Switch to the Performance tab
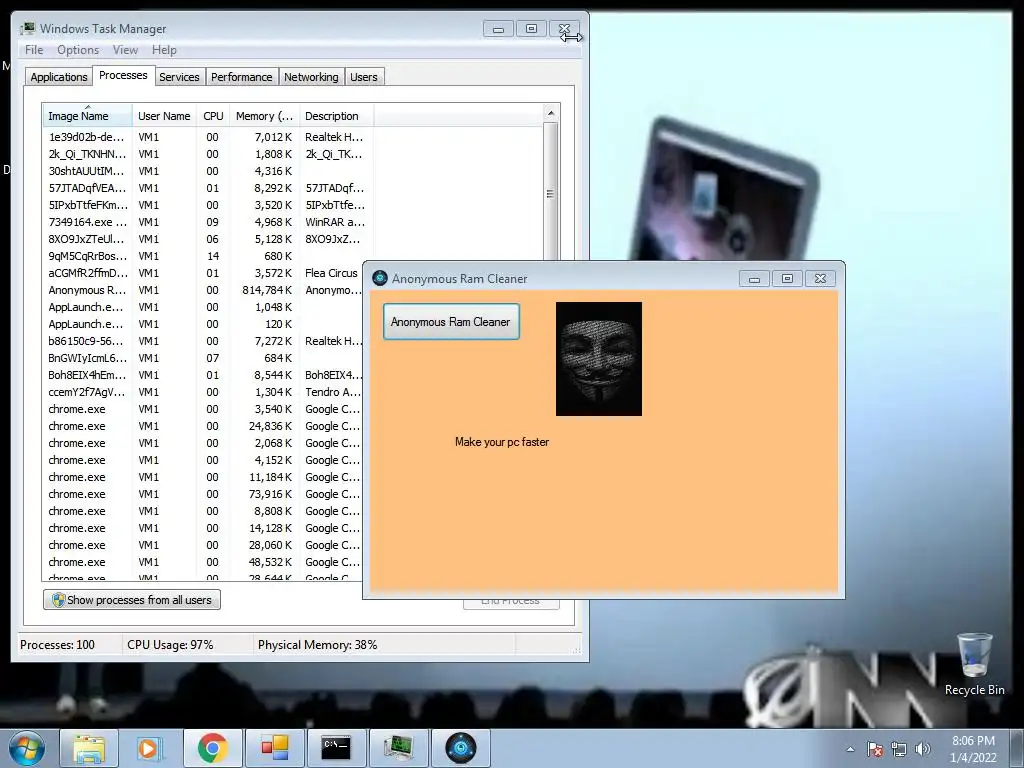This screenshot has height=768, width=1024. 242,77
